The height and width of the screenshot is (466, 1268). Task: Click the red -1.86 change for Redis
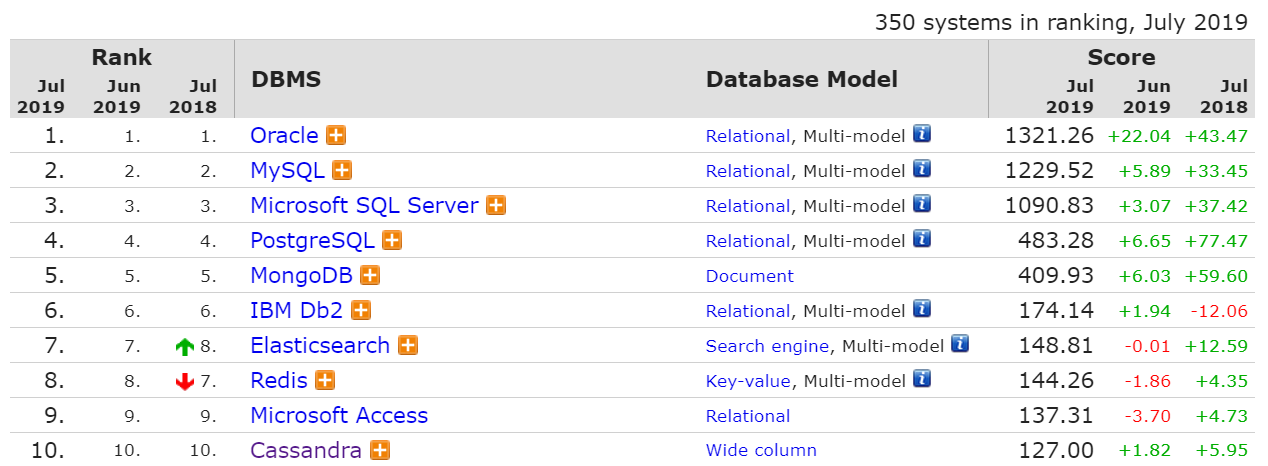coord(1146,381)
